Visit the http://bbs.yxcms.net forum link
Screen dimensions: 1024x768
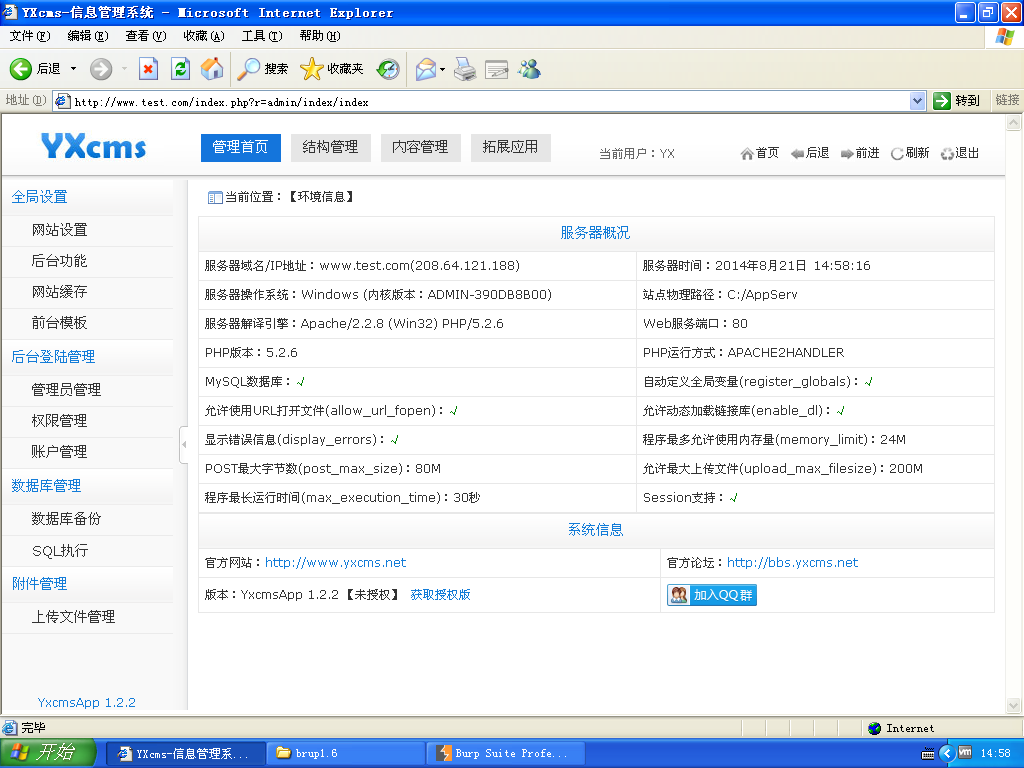click(x=792, y=562)
